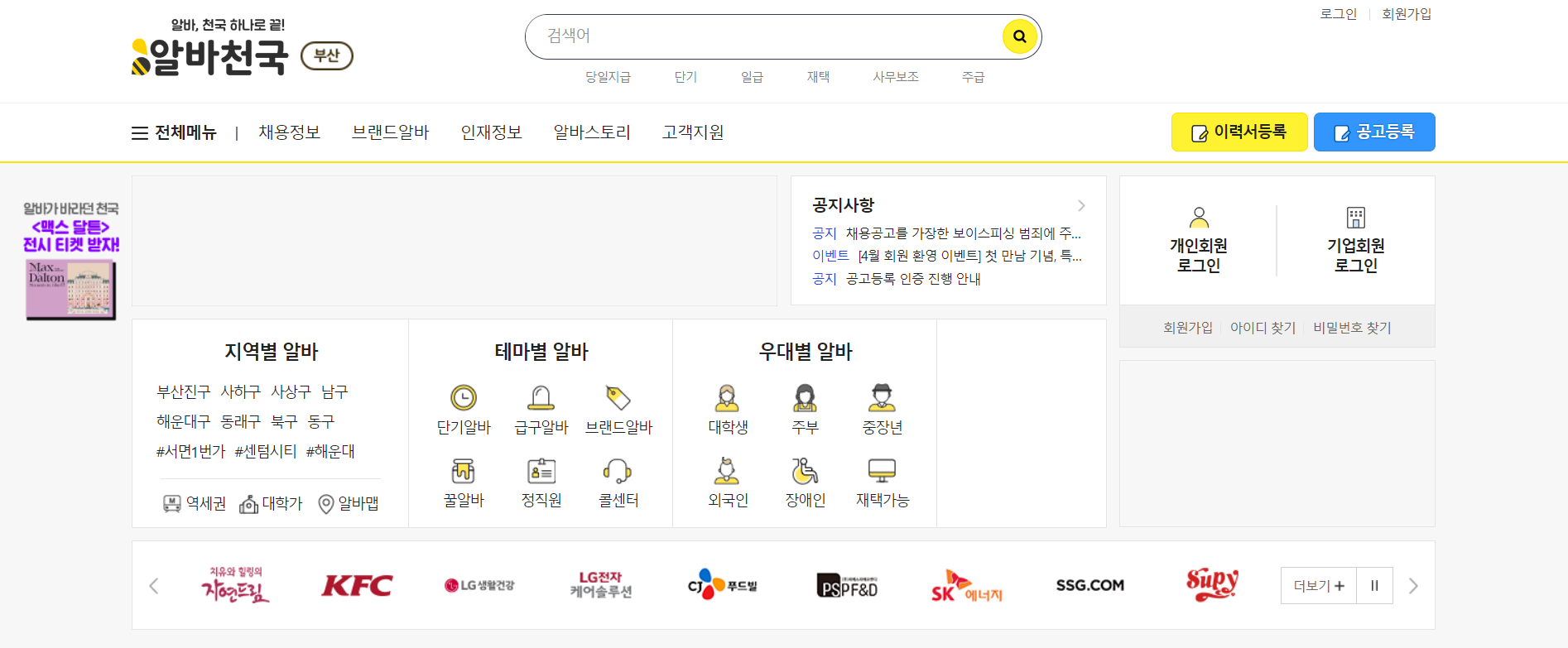Go to next brand logos arrow
The height and width of the screenshot is (648, 1568).
pyautogui.click(x=1413, y=586)
